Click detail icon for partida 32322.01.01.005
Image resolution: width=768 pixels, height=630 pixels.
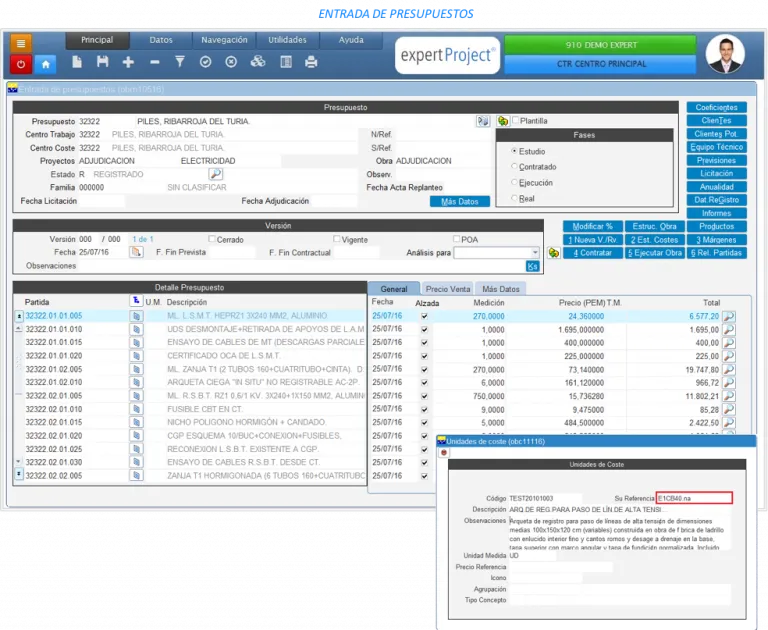coord(137,316)
